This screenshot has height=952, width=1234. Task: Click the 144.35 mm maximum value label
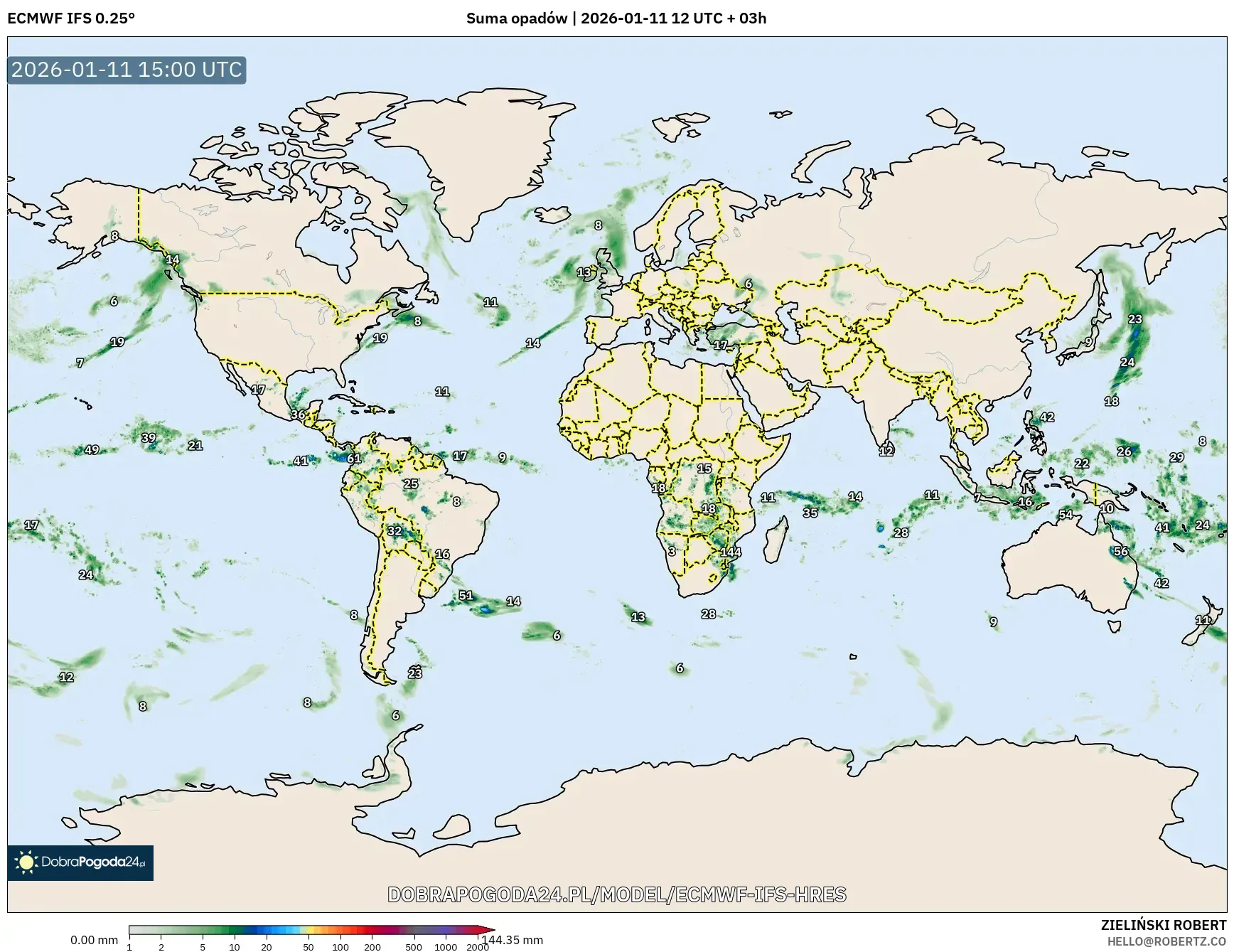512,940
